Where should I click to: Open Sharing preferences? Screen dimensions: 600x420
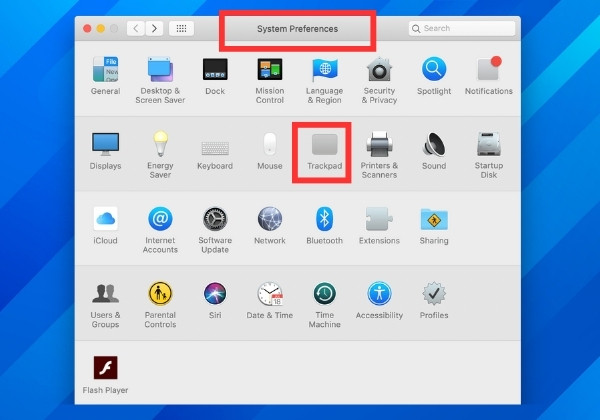434,226
